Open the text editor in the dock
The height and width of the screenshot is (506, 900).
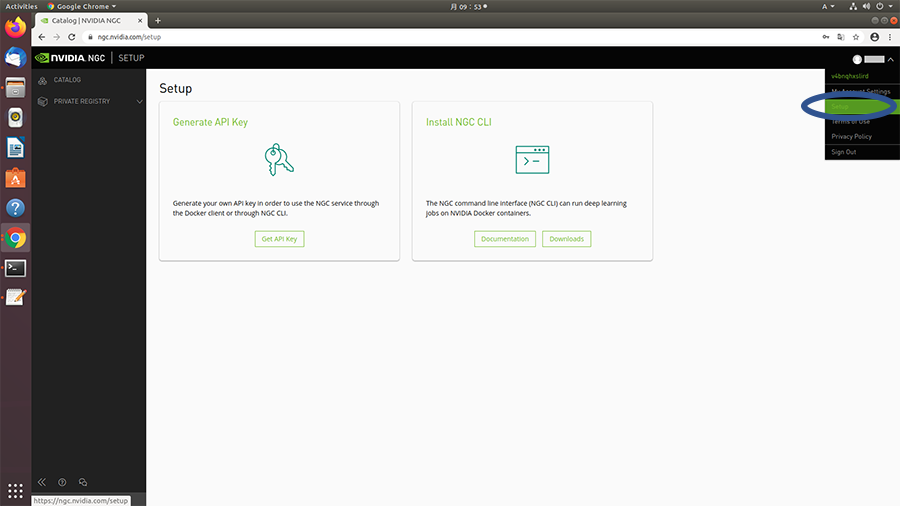point(15,297)
